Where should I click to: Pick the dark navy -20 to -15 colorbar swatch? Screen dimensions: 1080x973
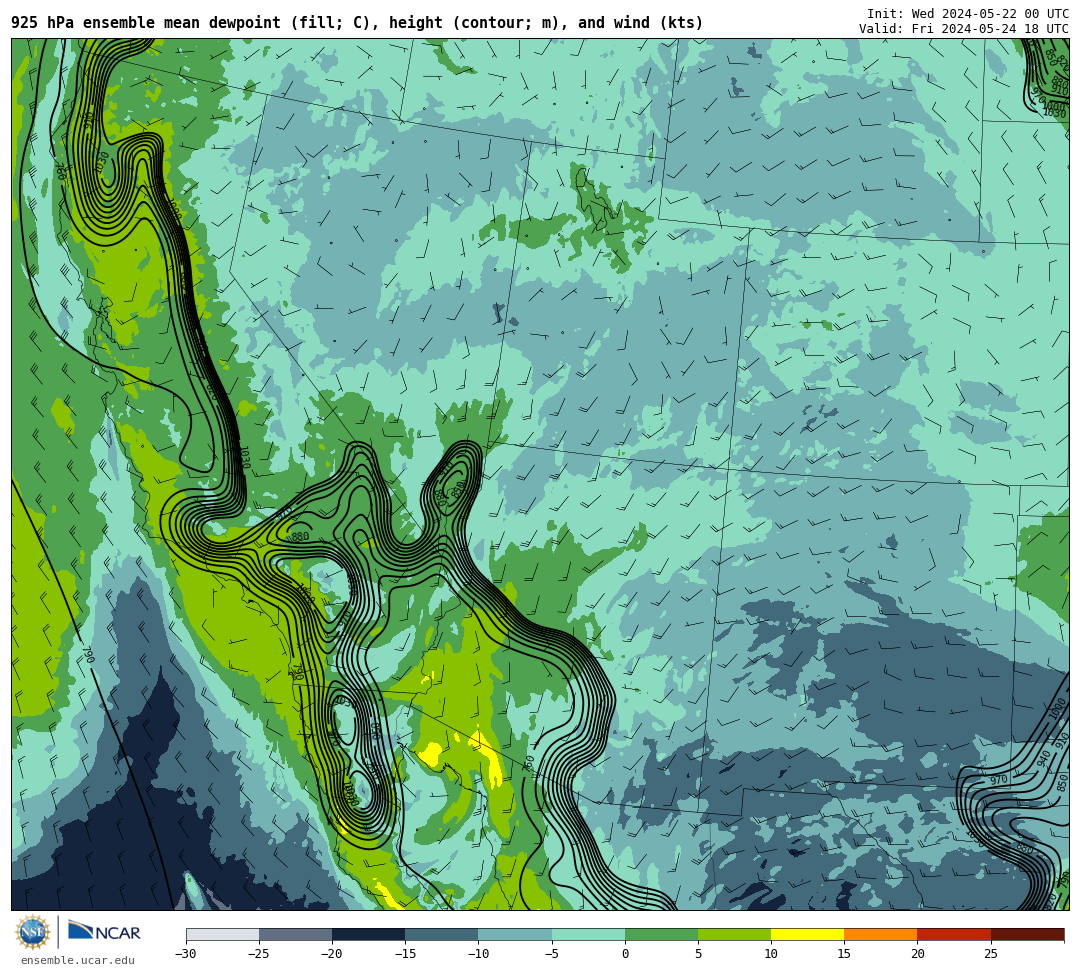(368, 934)
